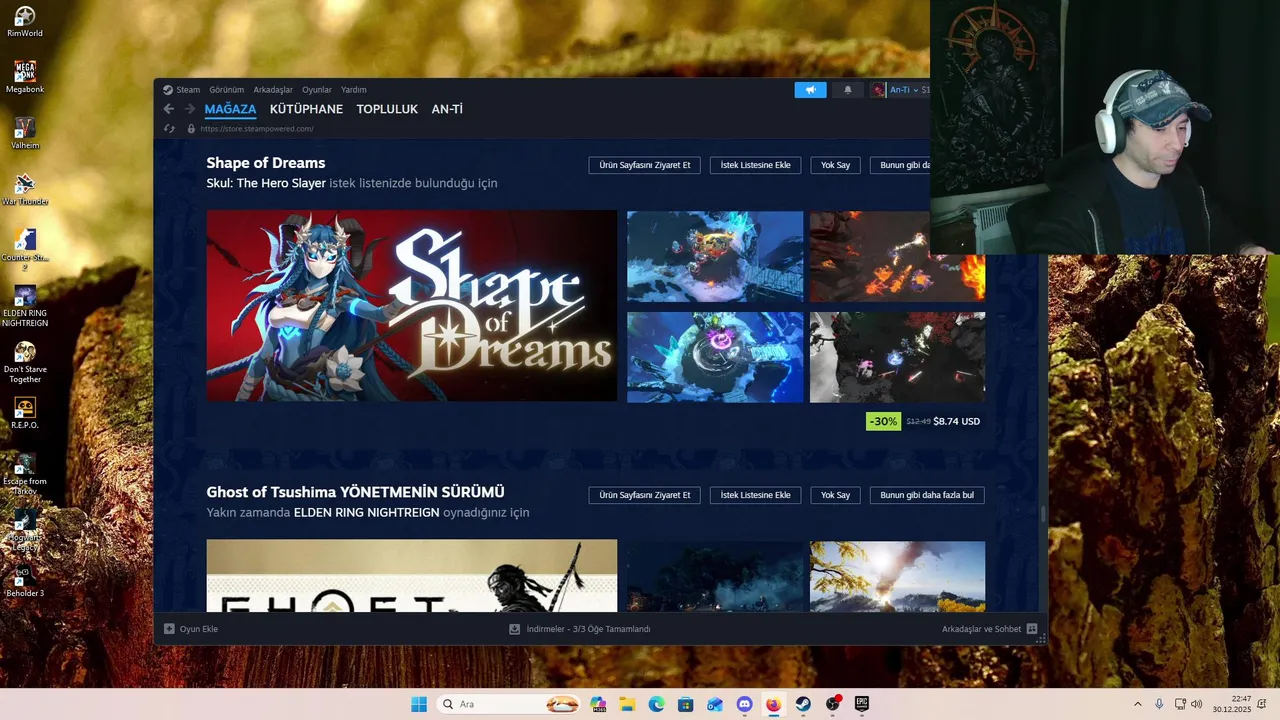Open the top-left Shape of Dreams gameplay screenshot
1280x720 pixels.
715,256
